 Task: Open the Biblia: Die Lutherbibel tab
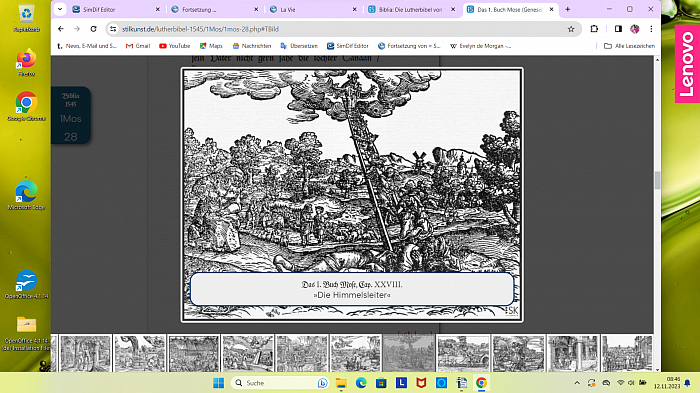[x=411, y=9]
